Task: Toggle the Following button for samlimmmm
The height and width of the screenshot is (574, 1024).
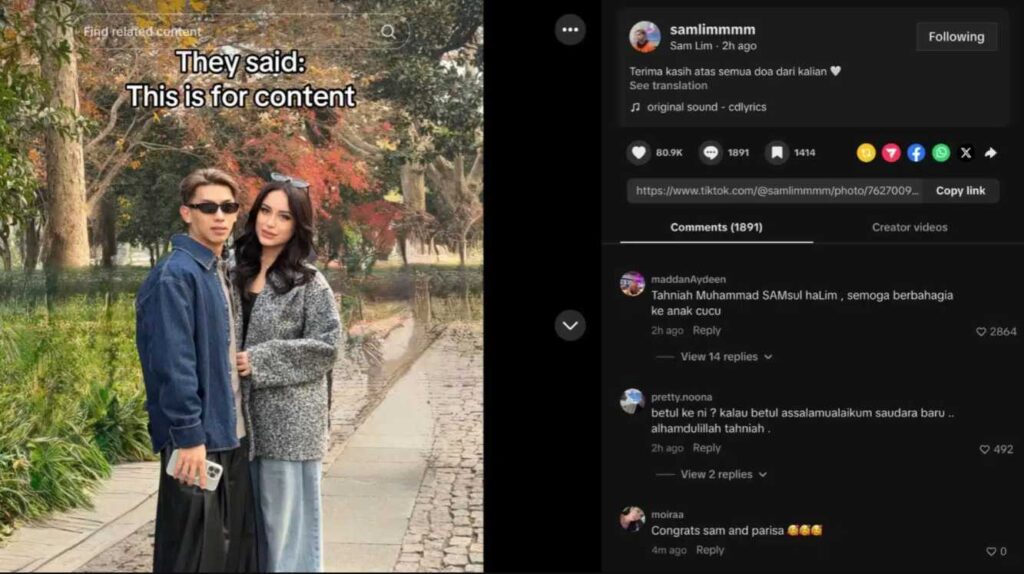Action: 956,37
